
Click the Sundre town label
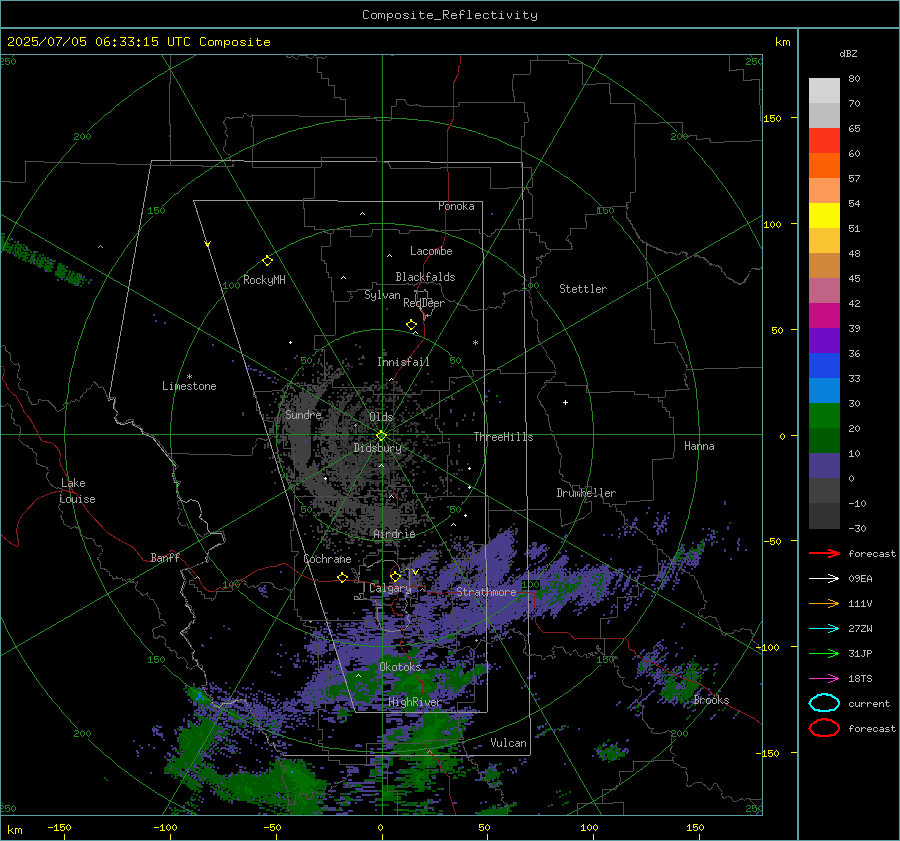pos(303,414)
